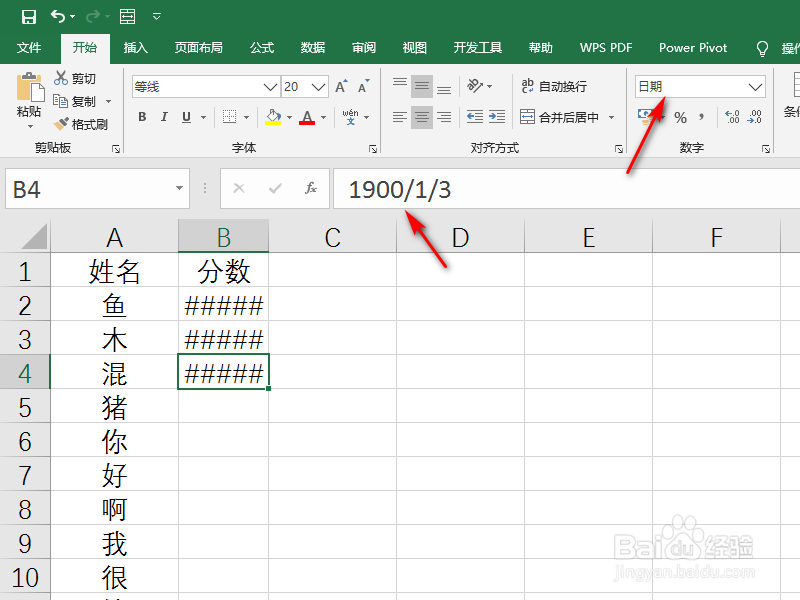The height and width of the screenshot is (600, 800).
Task: Open the insert function fx button
Action: pos(311,189)
